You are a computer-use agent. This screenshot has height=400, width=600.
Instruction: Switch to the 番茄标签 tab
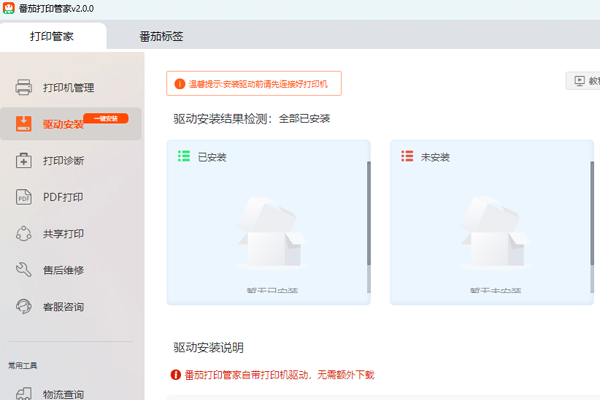coord(161,37)
